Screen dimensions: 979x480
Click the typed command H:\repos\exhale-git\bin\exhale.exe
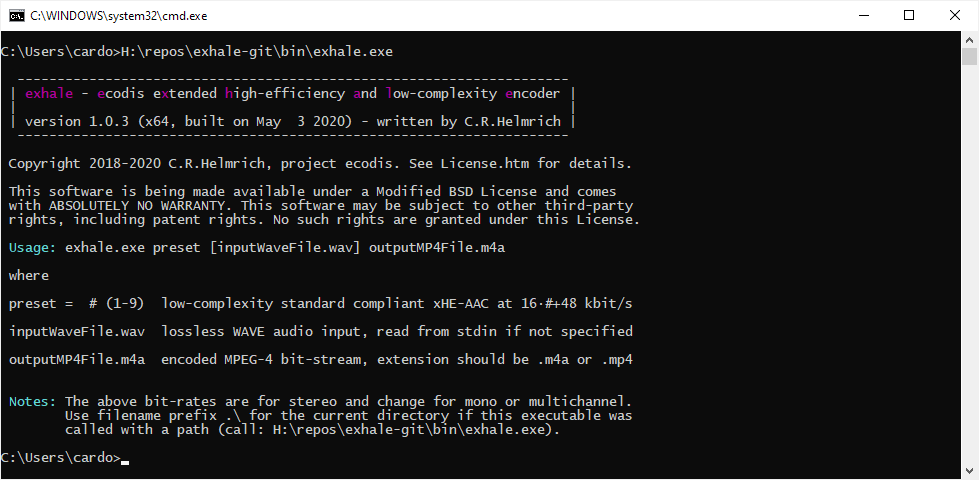click(257, 52)
